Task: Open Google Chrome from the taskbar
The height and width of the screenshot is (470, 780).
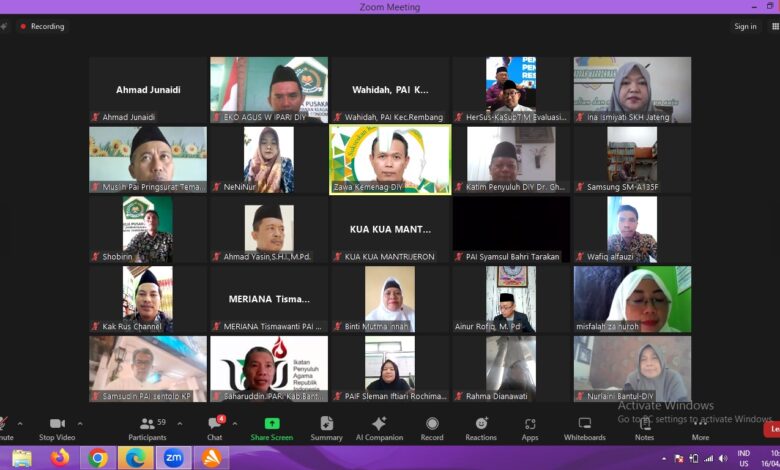Action: [98, 458]
